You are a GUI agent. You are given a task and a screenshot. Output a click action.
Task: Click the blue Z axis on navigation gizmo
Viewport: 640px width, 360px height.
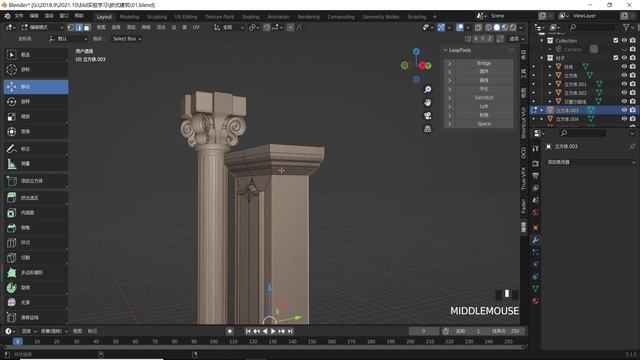[416, 51]
